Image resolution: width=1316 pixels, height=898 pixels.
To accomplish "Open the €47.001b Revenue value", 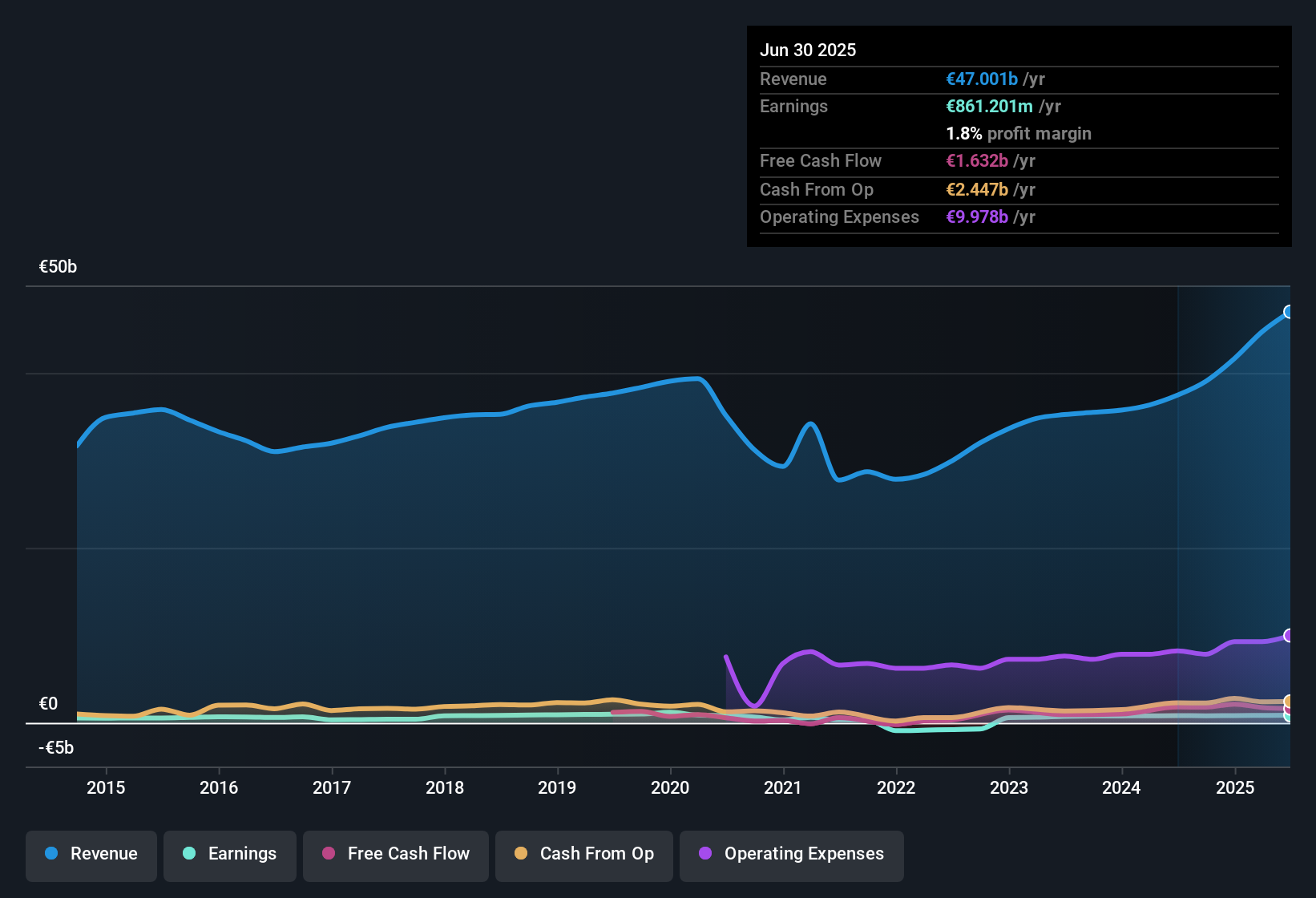I will point(981,79).
